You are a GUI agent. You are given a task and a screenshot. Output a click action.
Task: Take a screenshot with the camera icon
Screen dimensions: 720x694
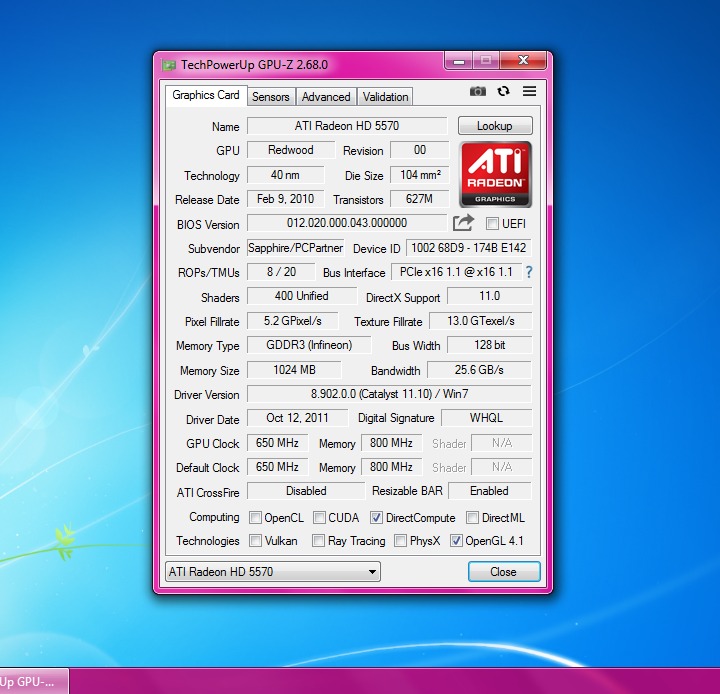click(478, 91)
